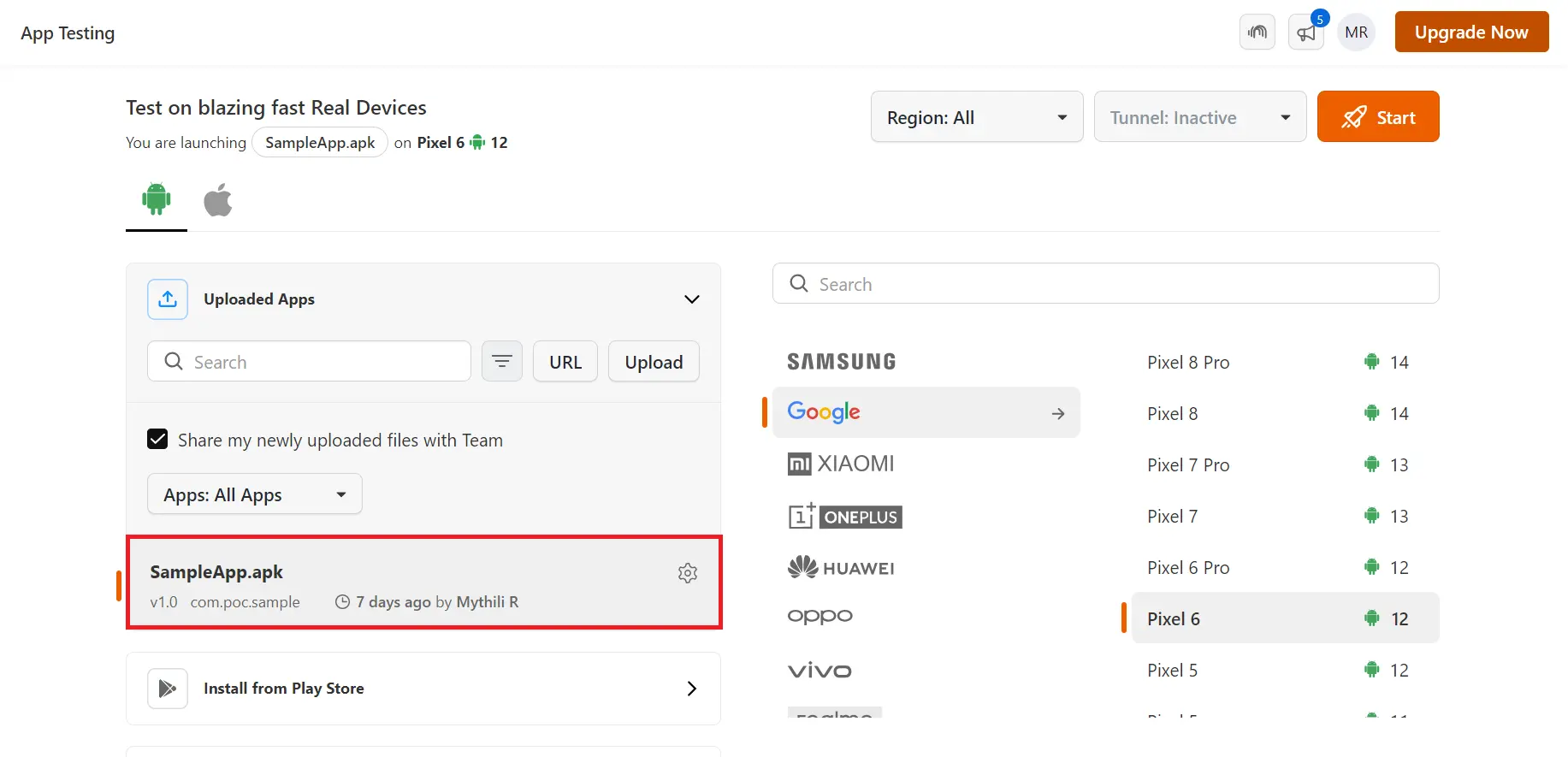
Task: Open the Tunnel: Inactive dropdown
Action: pos(1199,117)
